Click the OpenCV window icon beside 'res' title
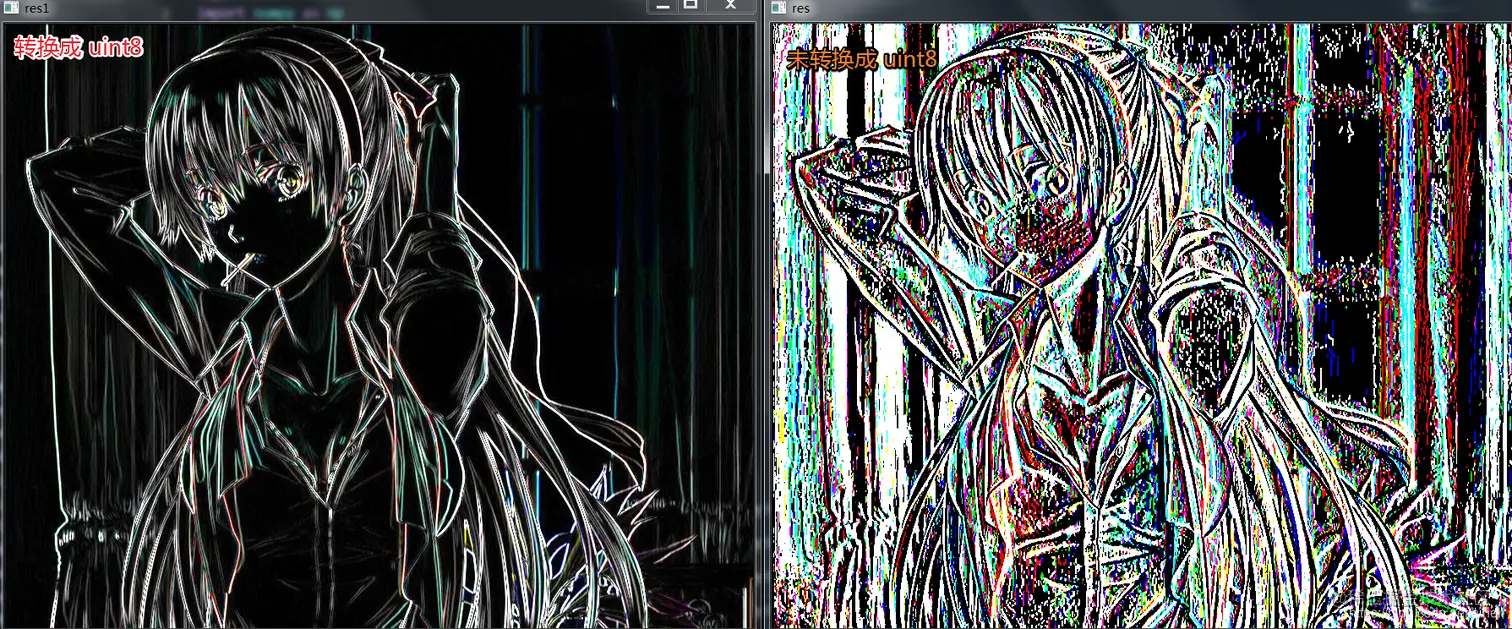 [778, 7]
